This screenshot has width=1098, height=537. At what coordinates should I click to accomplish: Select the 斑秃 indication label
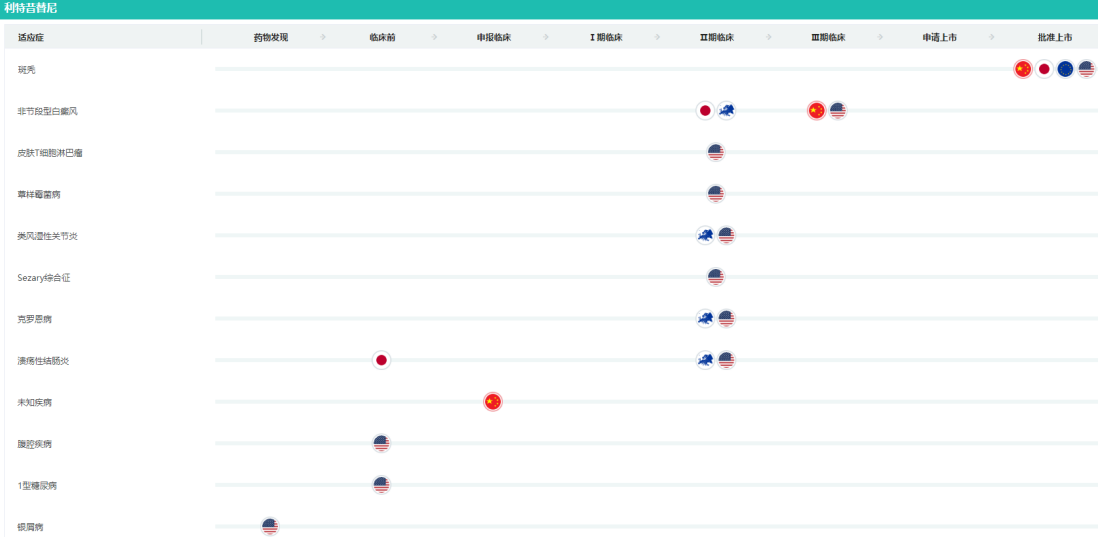[x=27, y=69]
